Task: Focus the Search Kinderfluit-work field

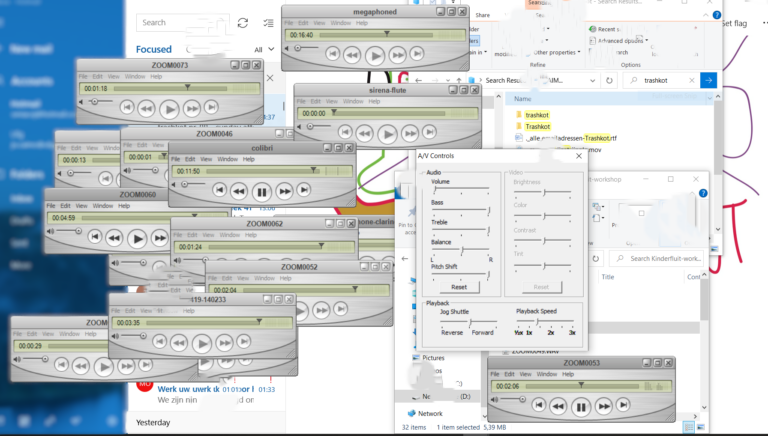Action: (x=657, y=259)
